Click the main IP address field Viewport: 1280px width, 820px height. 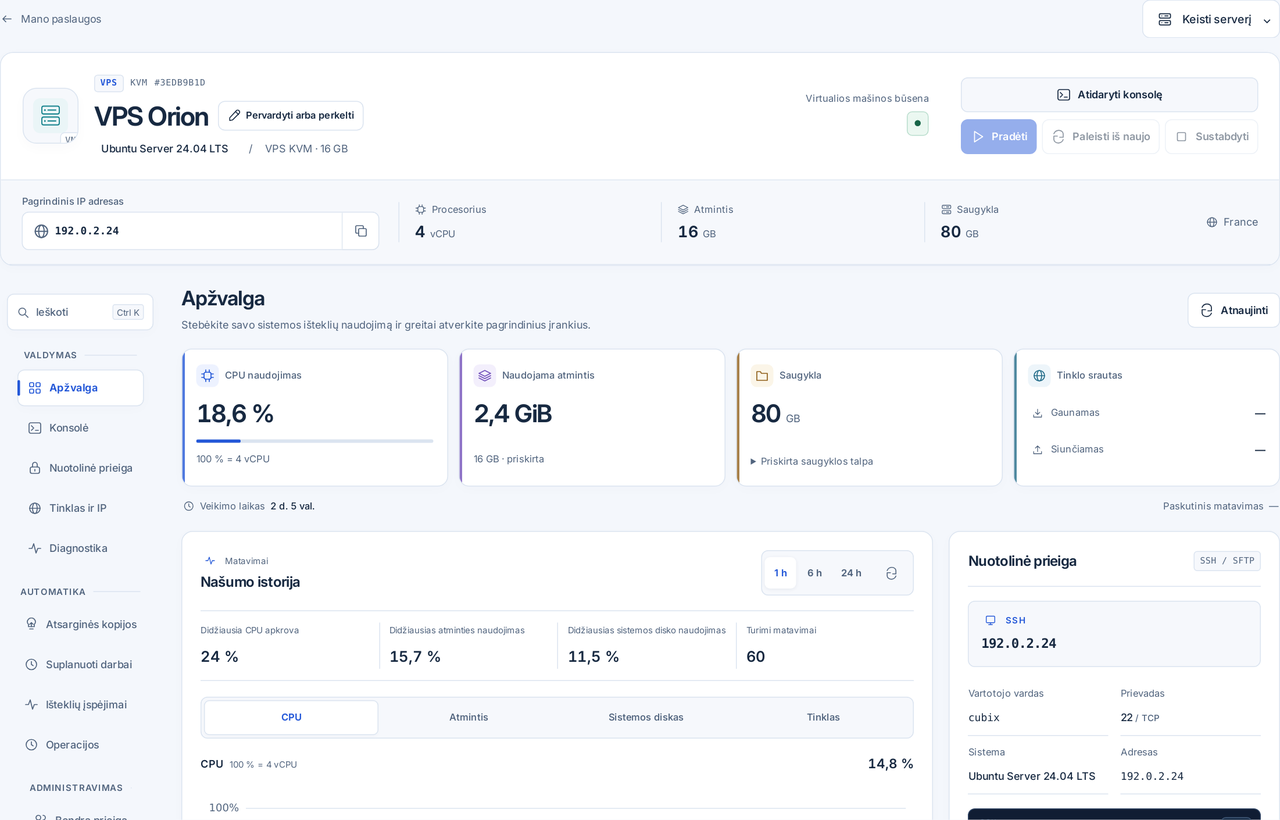182,231
